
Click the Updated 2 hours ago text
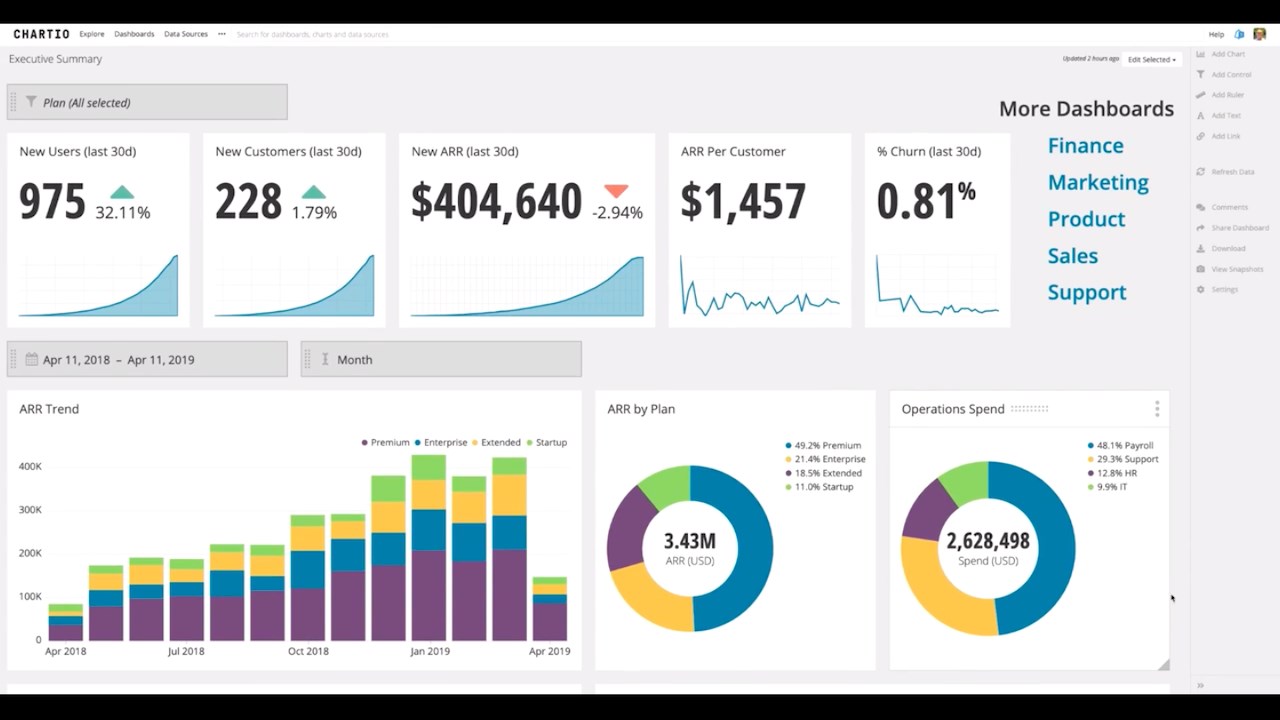coord(1091,59)
